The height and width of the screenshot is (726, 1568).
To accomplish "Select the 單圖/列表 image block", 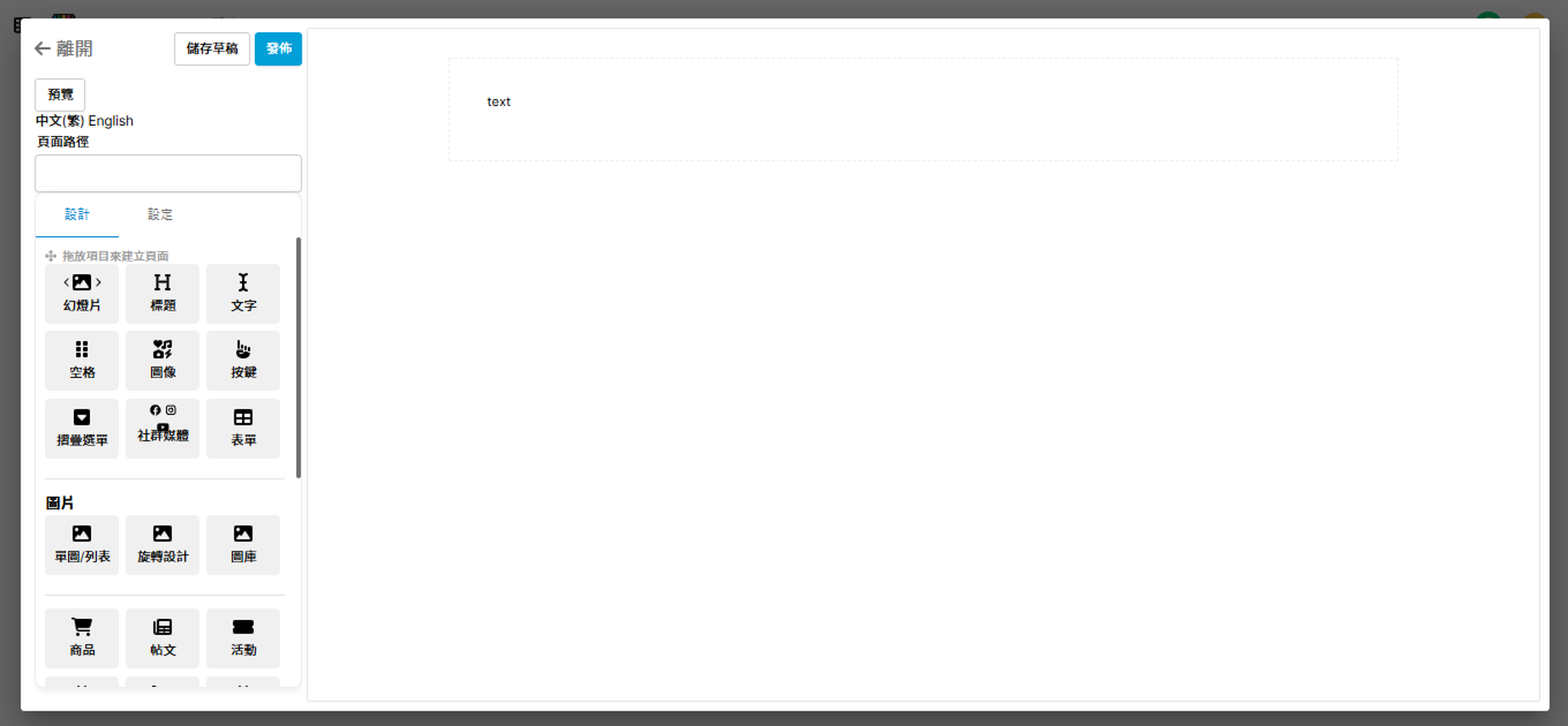I will [x=82, y=544].
